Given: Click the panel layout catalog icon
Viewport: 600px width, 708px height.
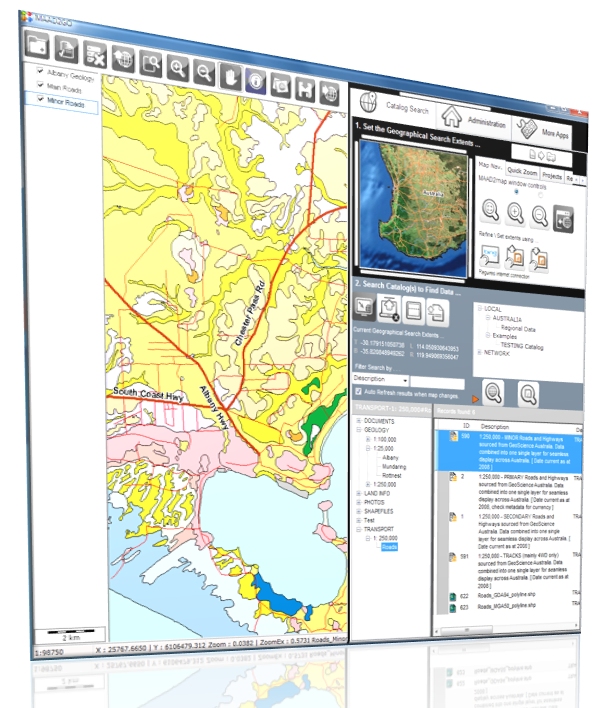Looking at the screenshot, I should coord(414,311).
